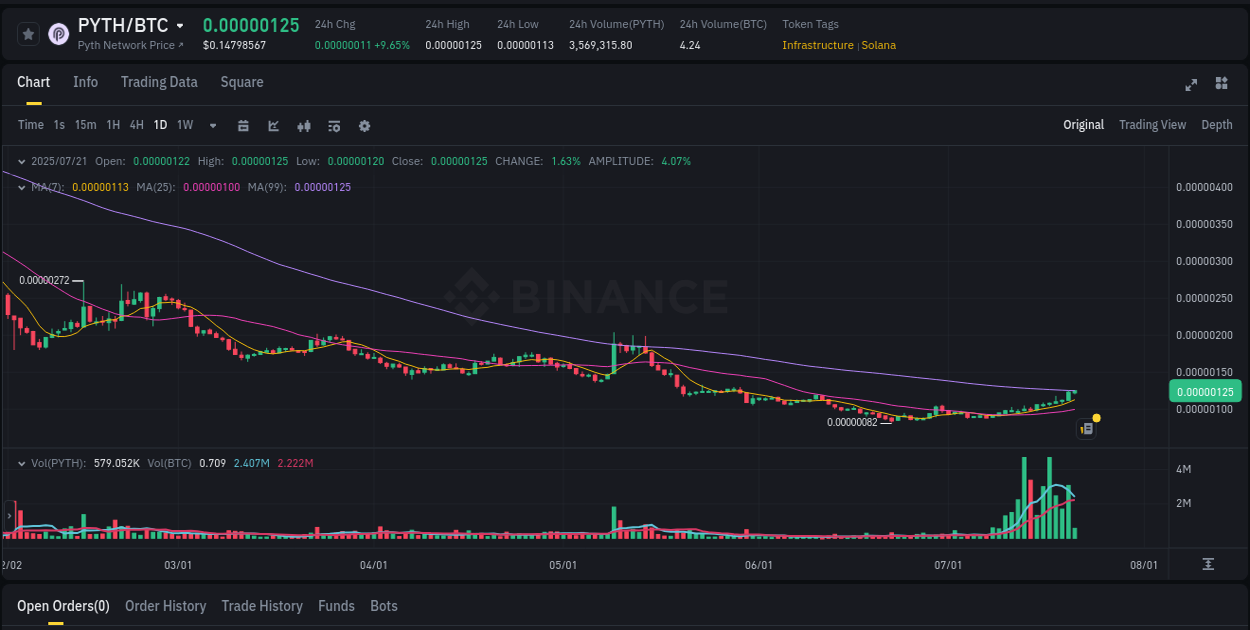Screen dimensions: 1250x630
Task: Open the chart display settings icon
Action: click(x=333, y=125)
